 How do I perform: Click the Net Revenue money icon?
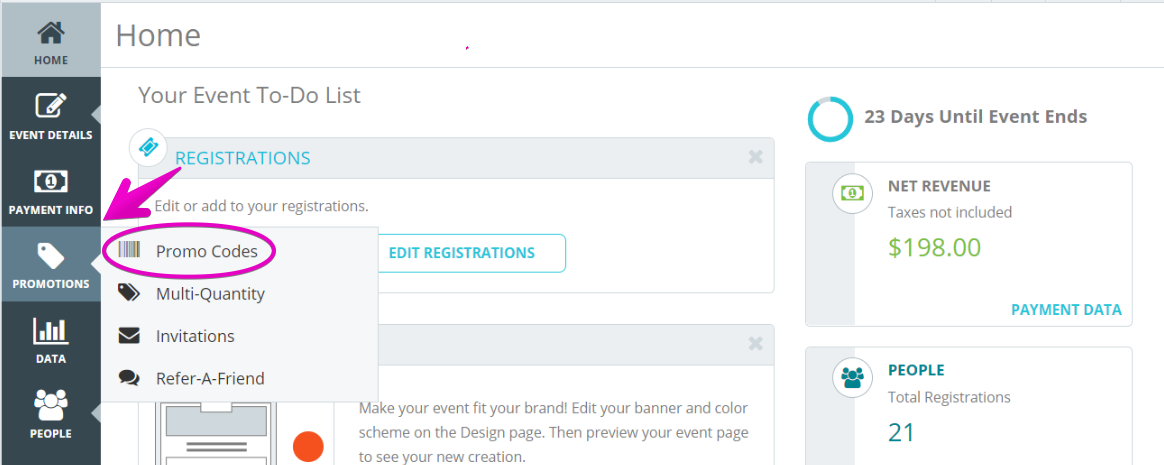click(x=852, y=193)
